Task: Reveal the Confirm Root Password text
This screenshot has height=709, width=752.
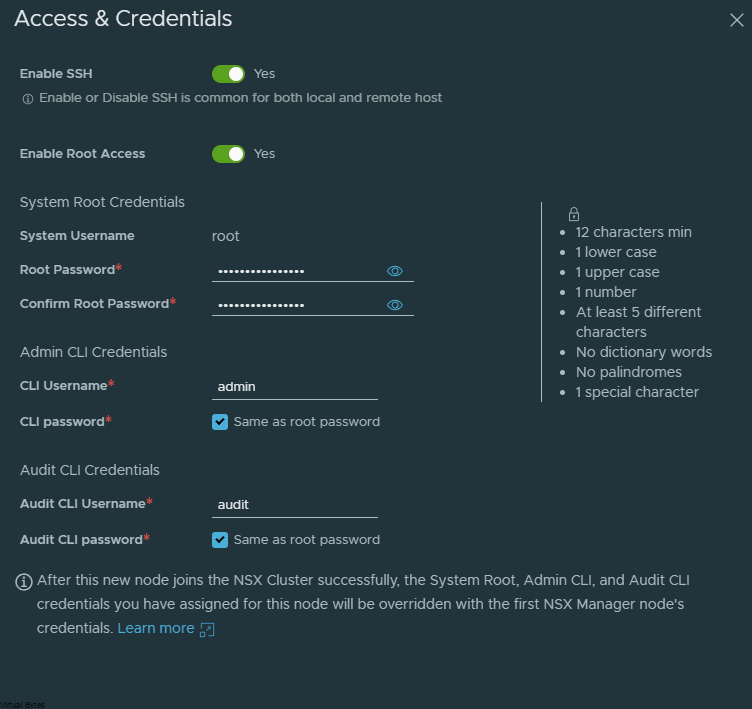Action: [x=394, y=305]
